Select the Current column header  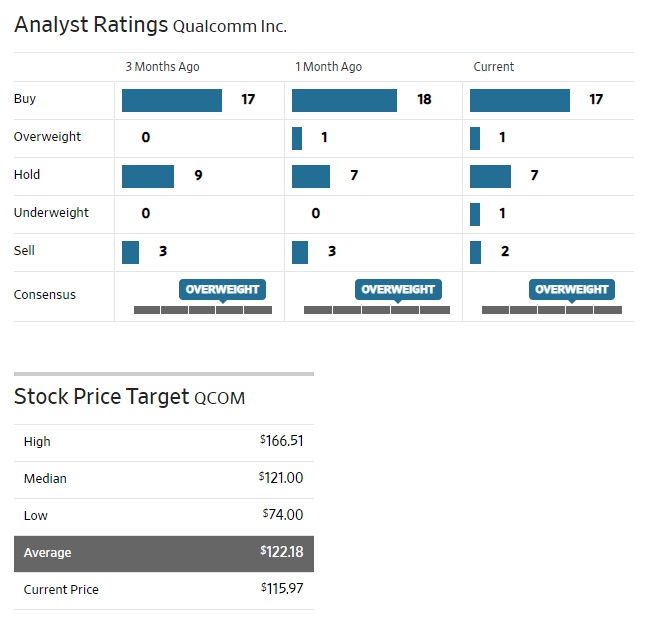[493, 67]
